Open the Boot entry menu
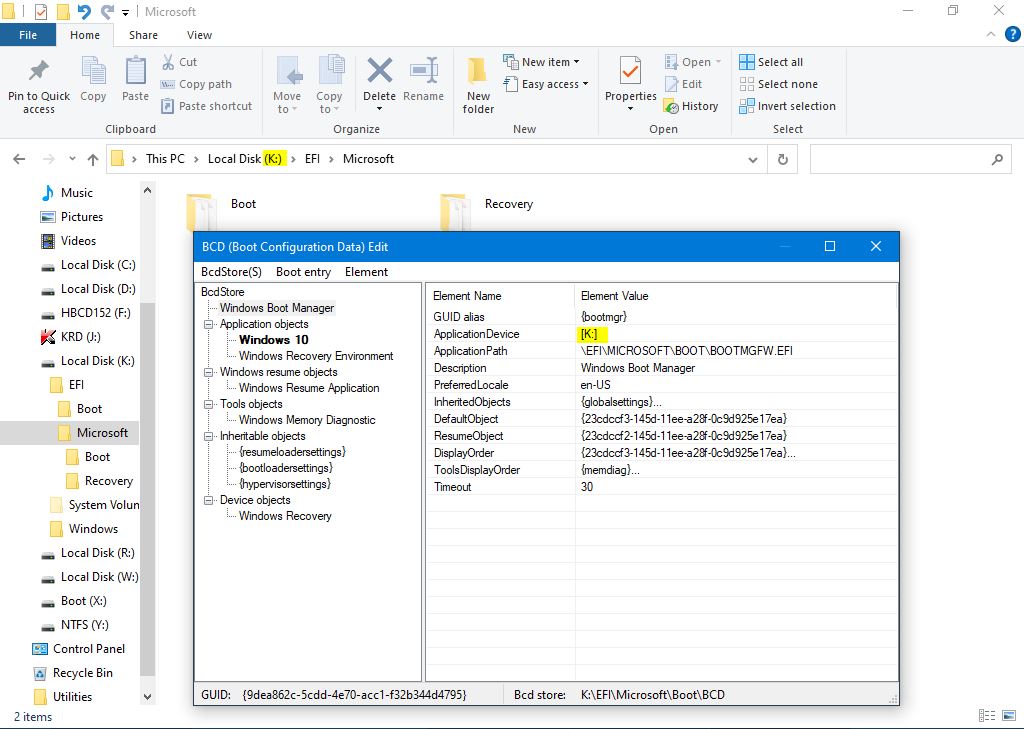Image resolution: width=1024 pixels, height=729 pixels. pyautogui.click(x=303, y=272)
